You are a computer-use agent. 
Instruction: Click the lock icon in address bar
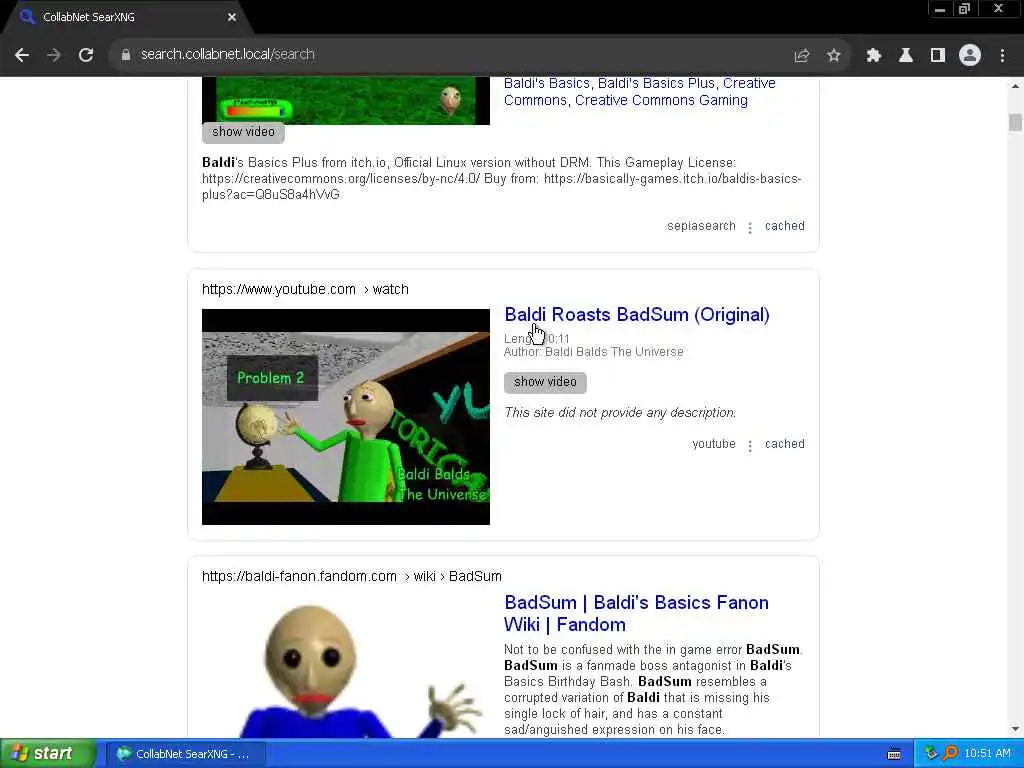(x=125, y=55)
